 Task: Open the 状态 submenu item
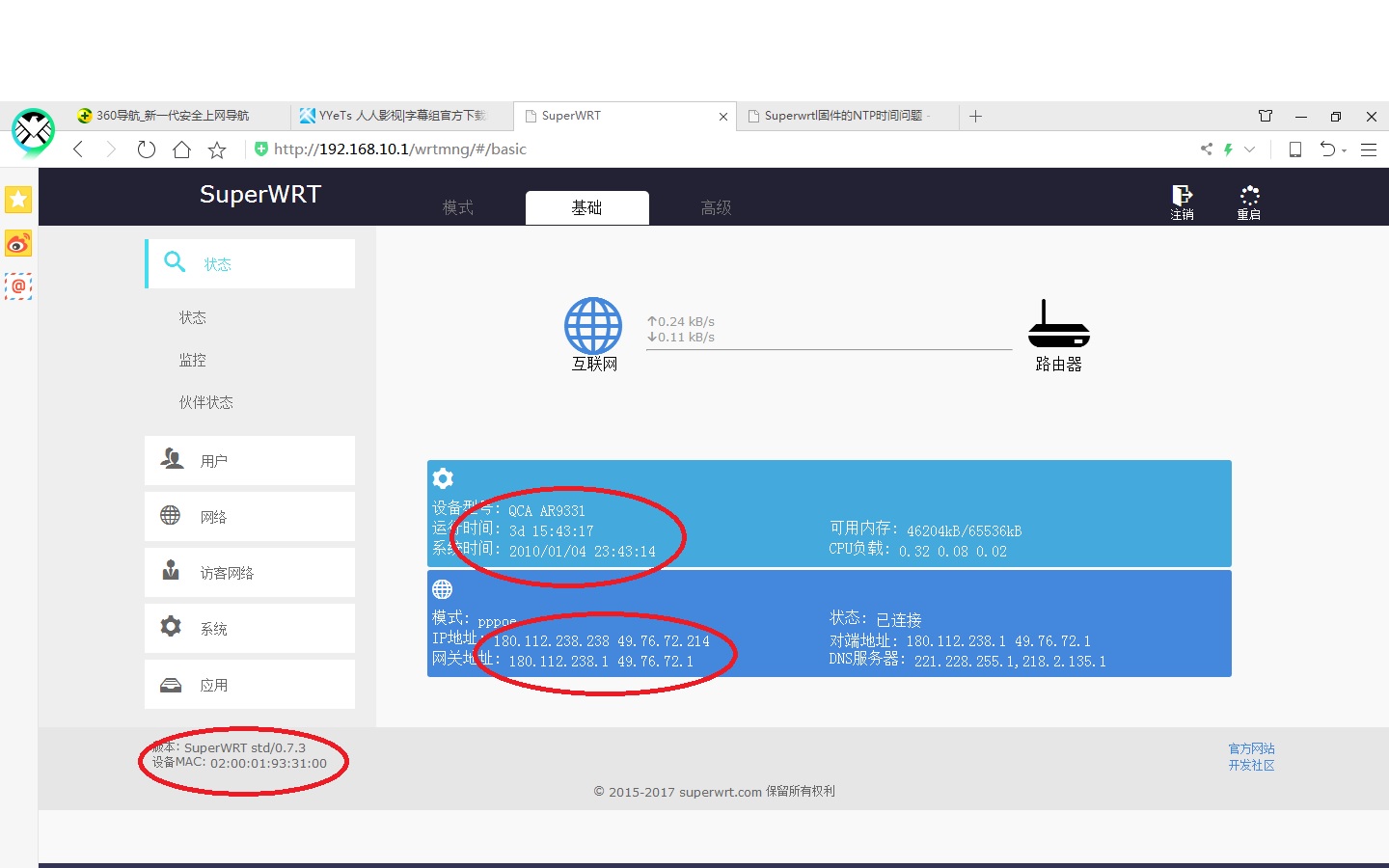(x=193, y=317)
